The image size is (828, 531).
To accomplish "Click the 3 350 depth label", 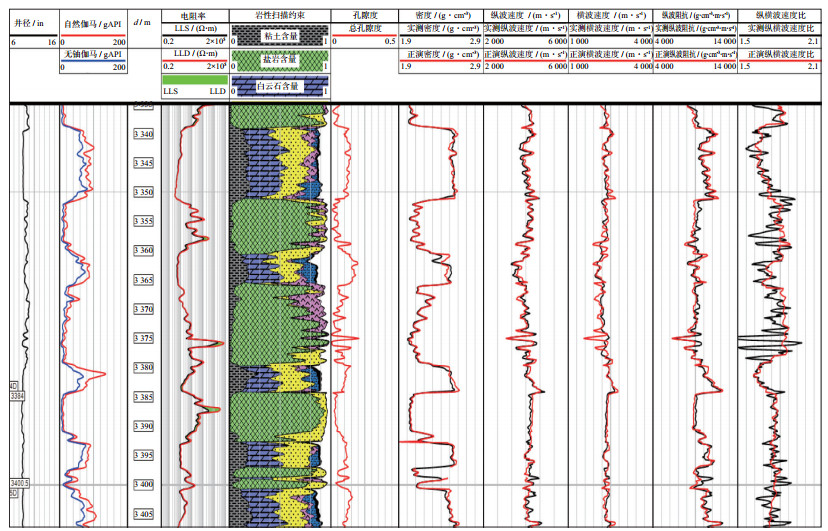I will [x=144, y=192].
